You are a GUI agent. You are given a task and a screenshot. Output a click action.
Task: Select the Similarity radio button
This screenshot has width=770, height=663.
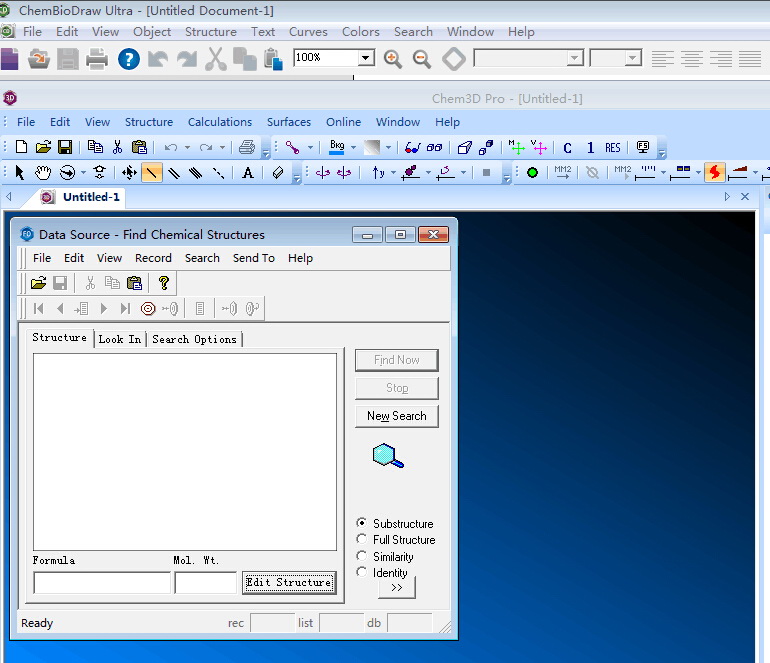pos(361,555)
